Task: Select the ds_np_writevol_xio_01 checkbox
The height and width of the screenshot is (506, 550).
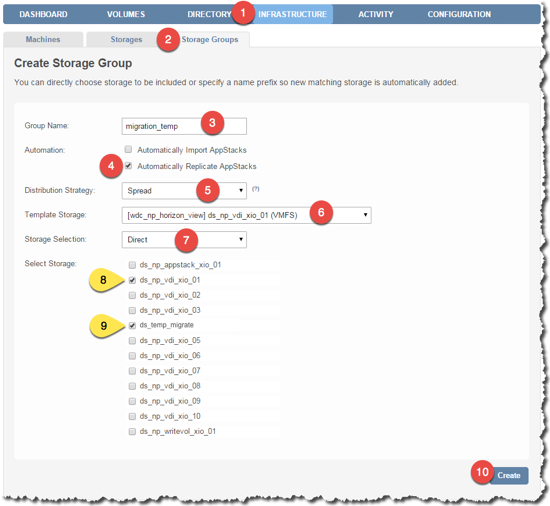Action: coord(132,431)
